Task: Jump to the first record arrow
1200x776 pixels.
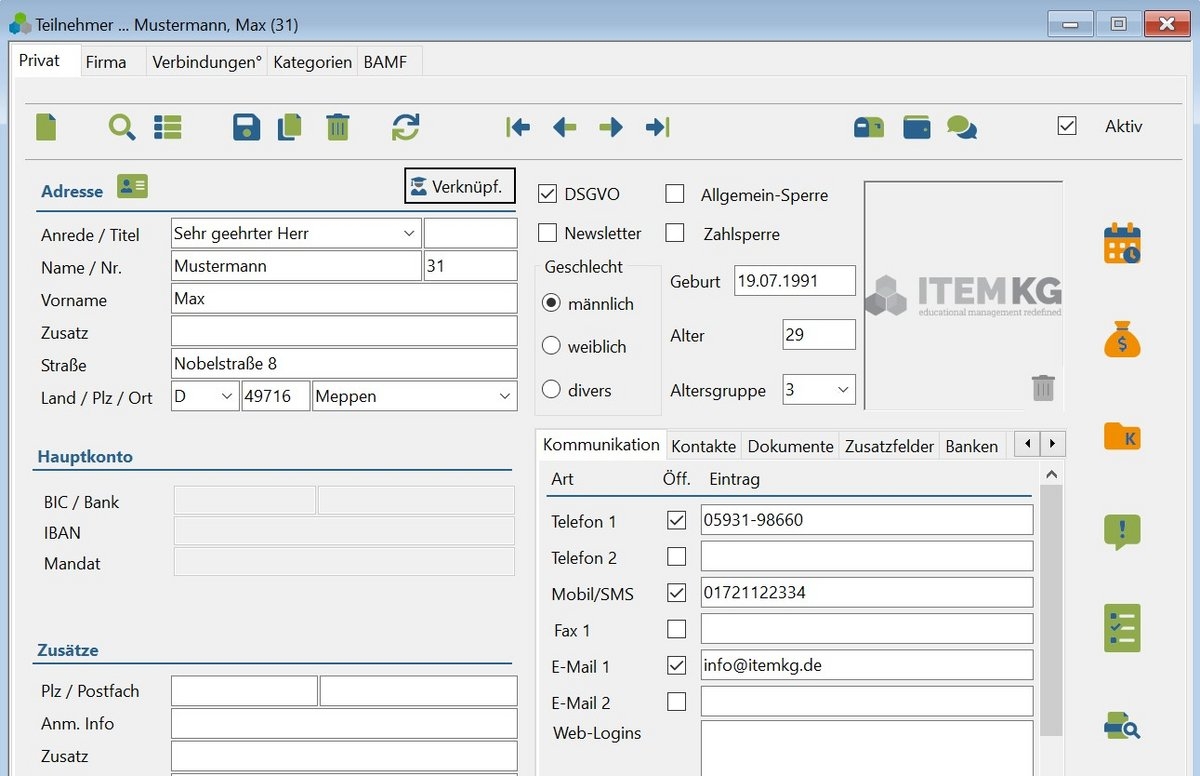Action: click(518, 127)
